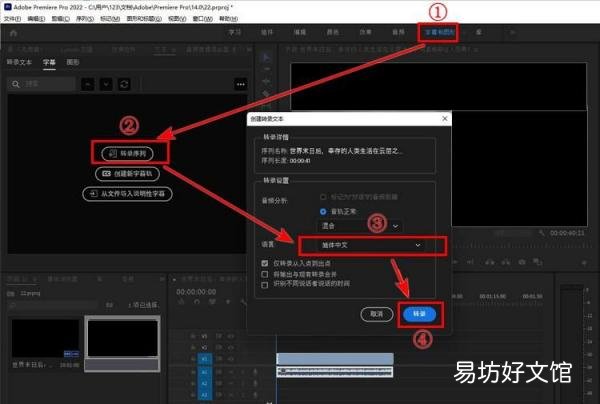Image resolution: width=600 pixels, height=404 pixels.
Task: Click program monitor timecode 00:00:00:21
Action: pos(567,233)
